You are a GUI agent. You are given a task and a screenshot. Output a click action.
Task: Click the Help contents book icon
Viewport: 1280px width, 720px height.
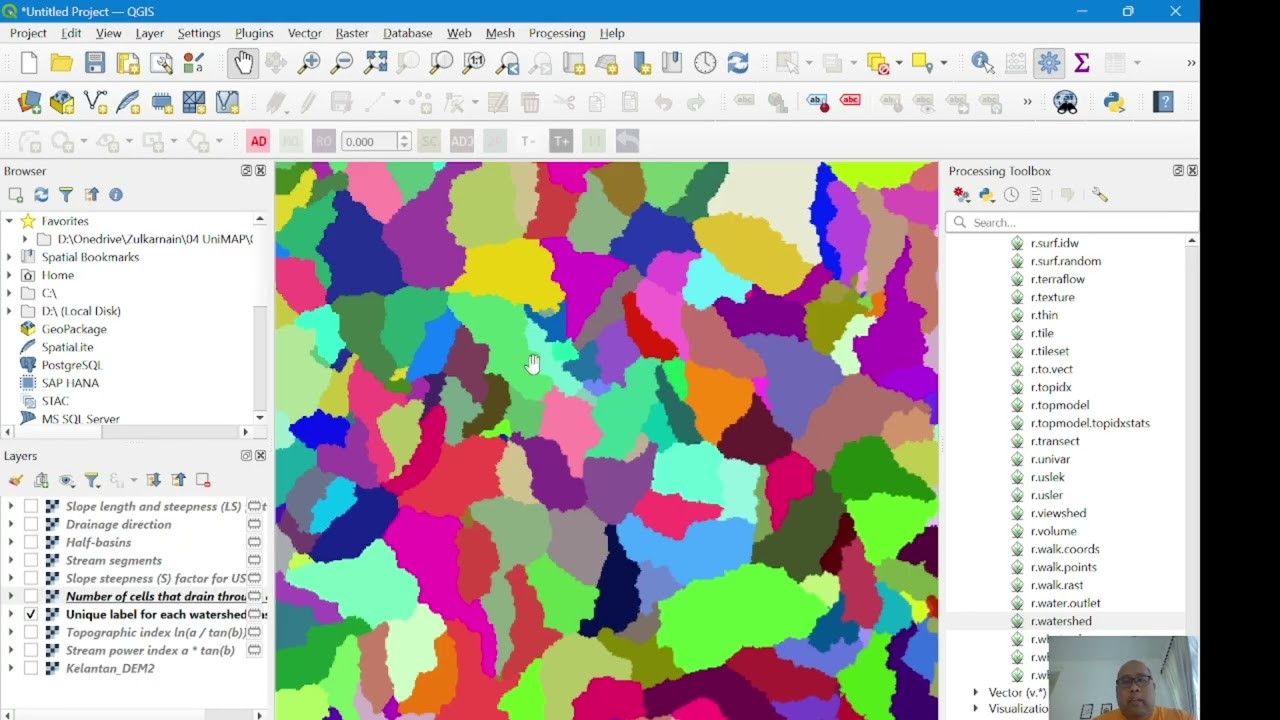[1163, 102]
